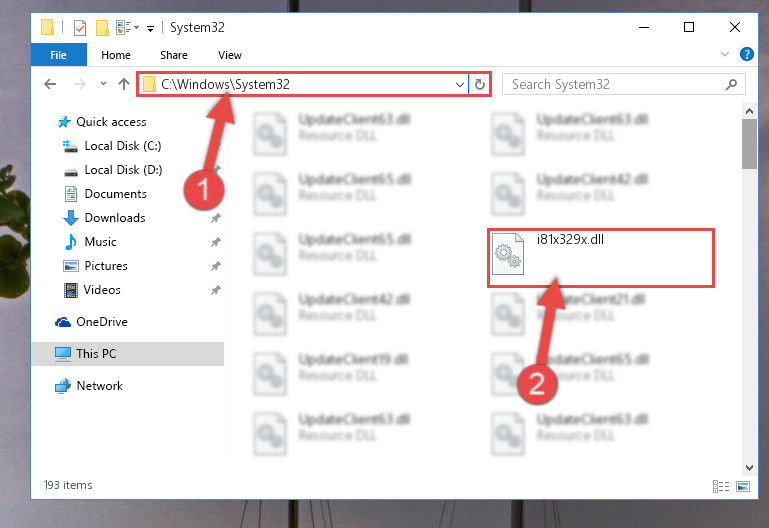
Task: Go up one folder level
Action: click(124, 84)
